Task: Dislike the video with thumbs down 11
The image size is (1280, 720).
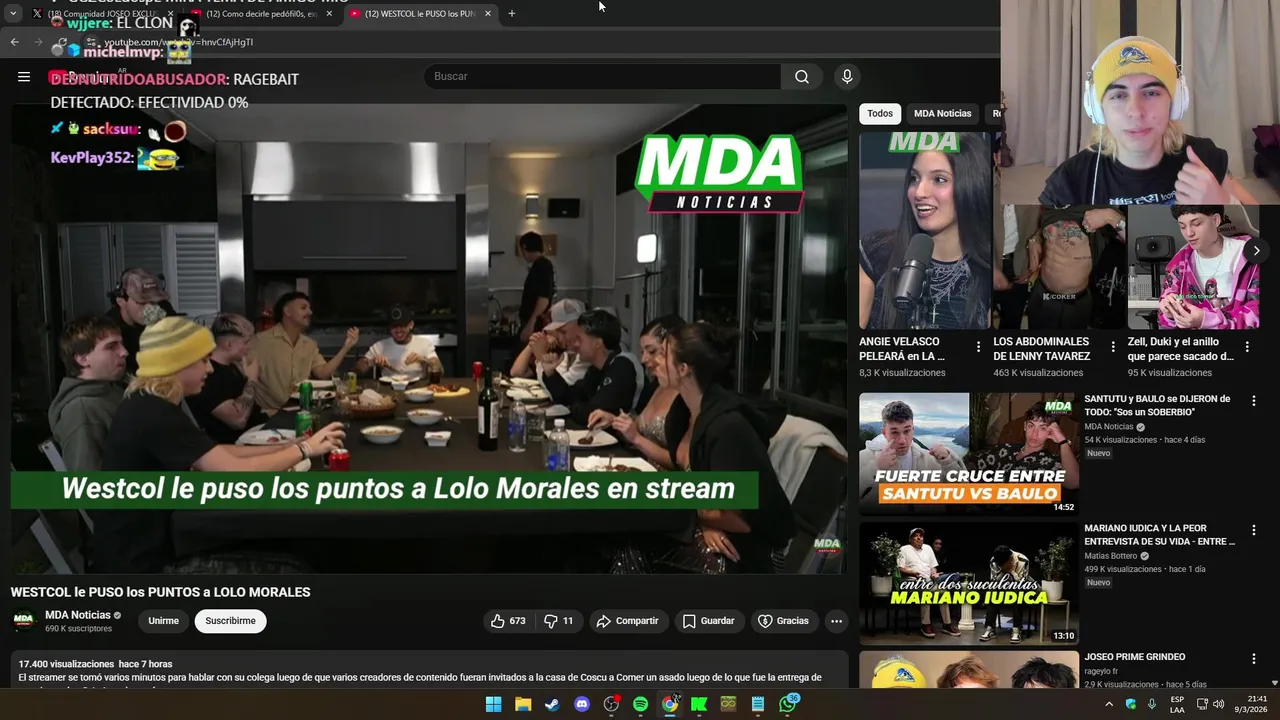Action: (558, 621)
